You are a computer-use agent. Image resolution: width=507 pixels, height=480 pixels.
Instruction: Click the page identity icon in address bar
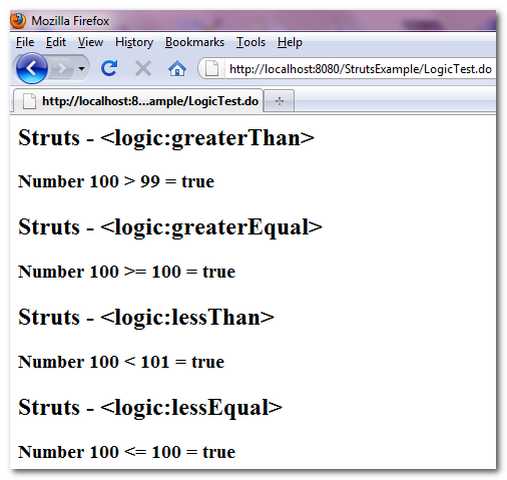[212, 69]
